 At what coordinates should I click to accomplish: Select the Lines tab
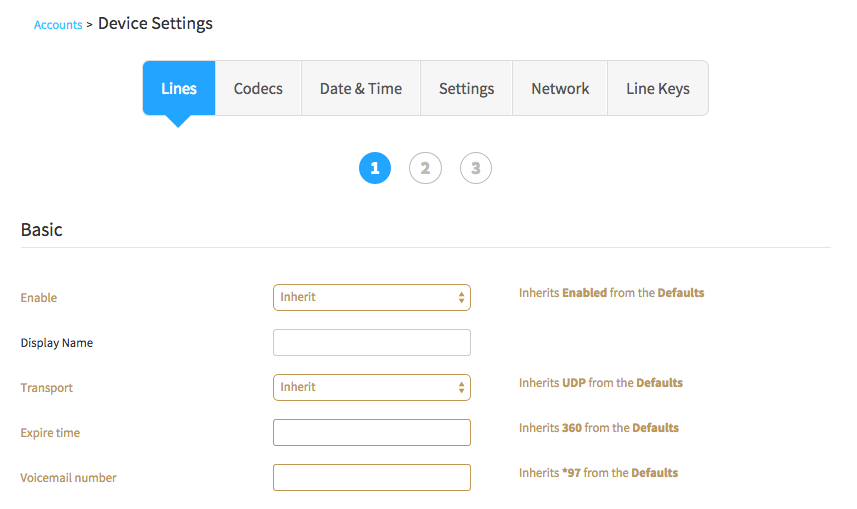[x=179, y=88]
